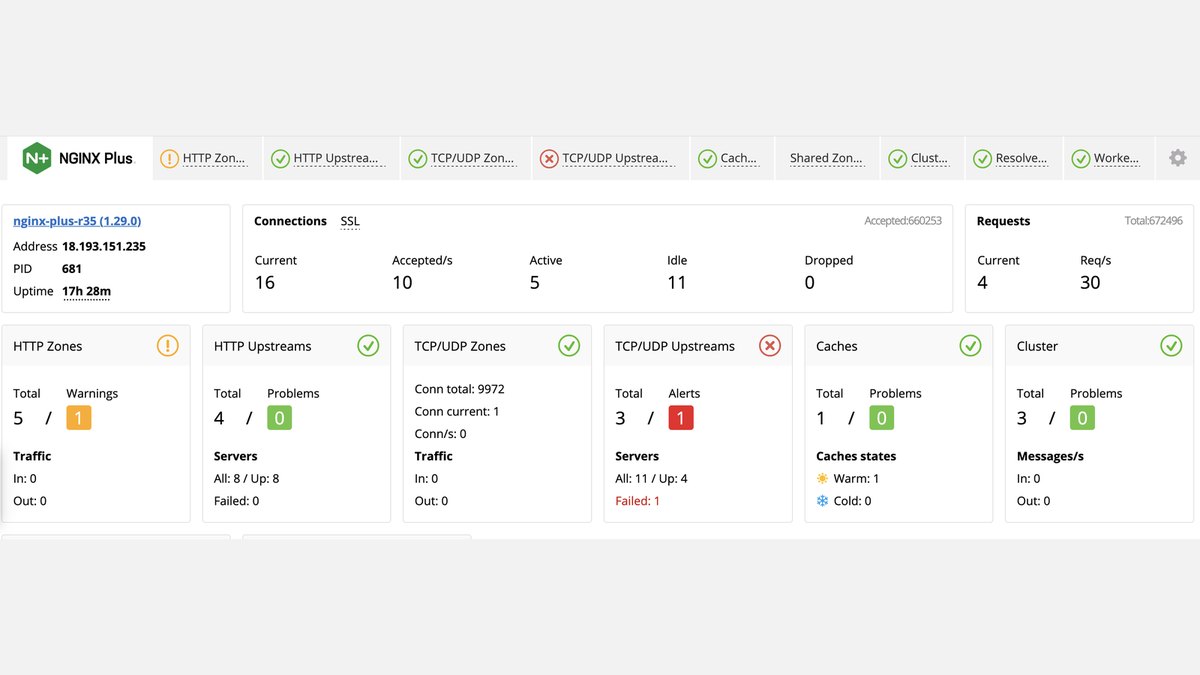Click the Req/s value 30

(x=1090, y=282)
